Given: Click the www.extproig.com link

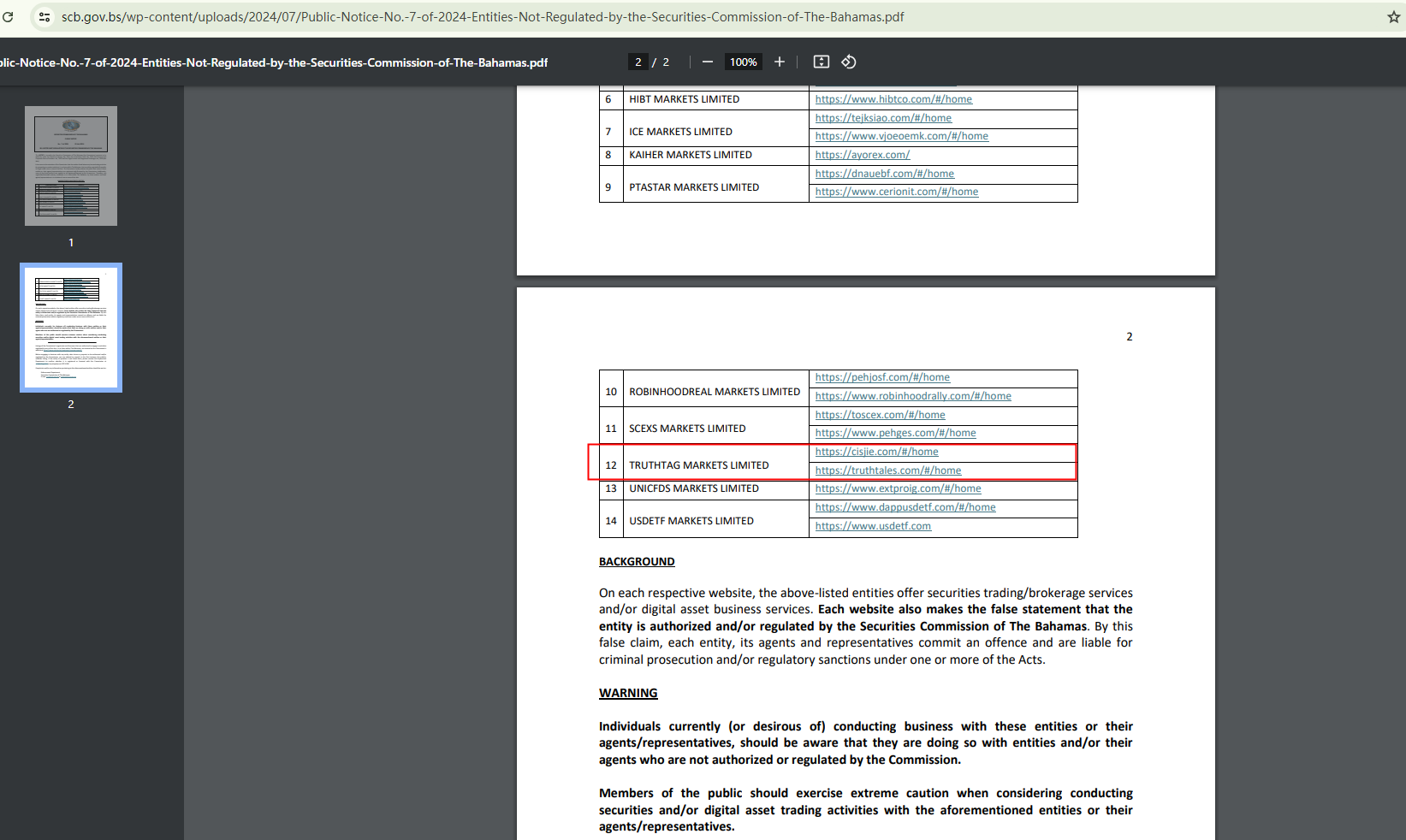Looking at the screenshot, I should pyautogui.click(x=898, y=488).
